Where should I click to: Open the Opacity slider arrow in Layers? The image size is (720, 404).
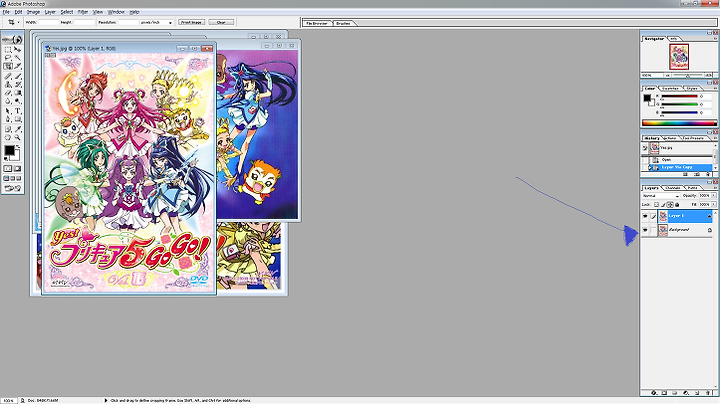pyautogui.click(x=714, y=196)
